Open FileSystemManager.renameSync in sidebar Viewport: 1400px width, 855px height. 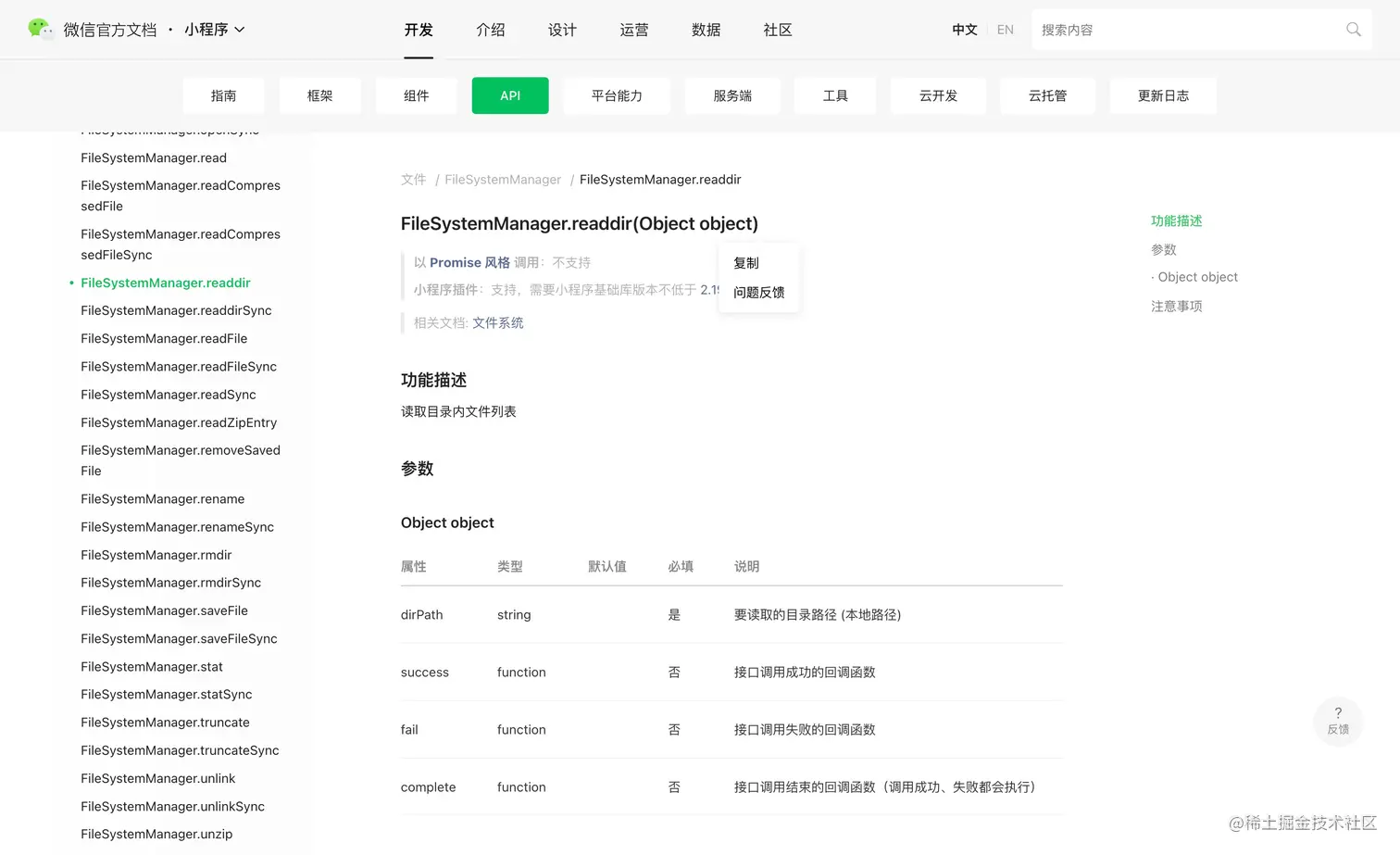(x=177, y=526)
